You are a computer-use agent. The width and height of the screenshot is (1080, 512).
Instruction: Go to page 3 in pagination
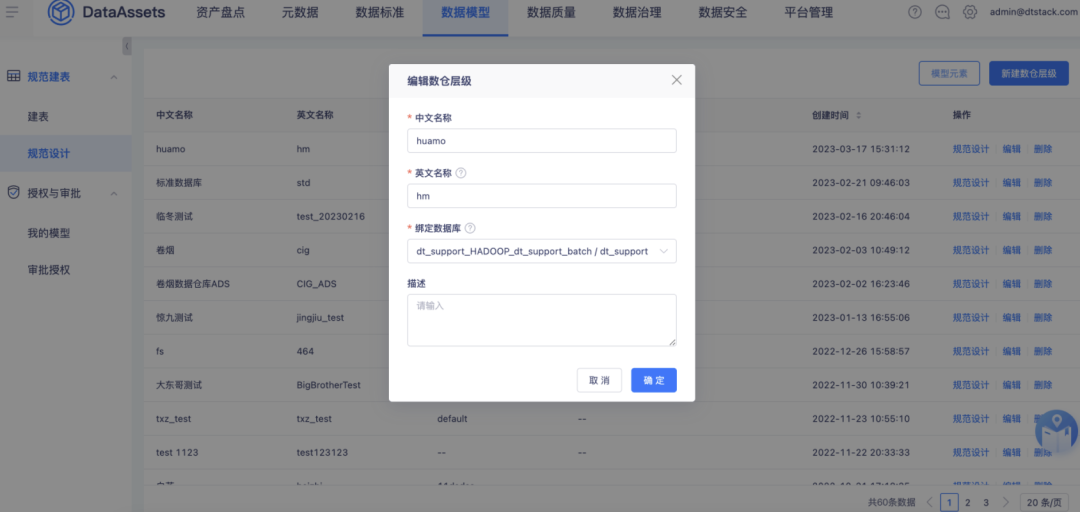pyautogui.click(x=986, y=502)
